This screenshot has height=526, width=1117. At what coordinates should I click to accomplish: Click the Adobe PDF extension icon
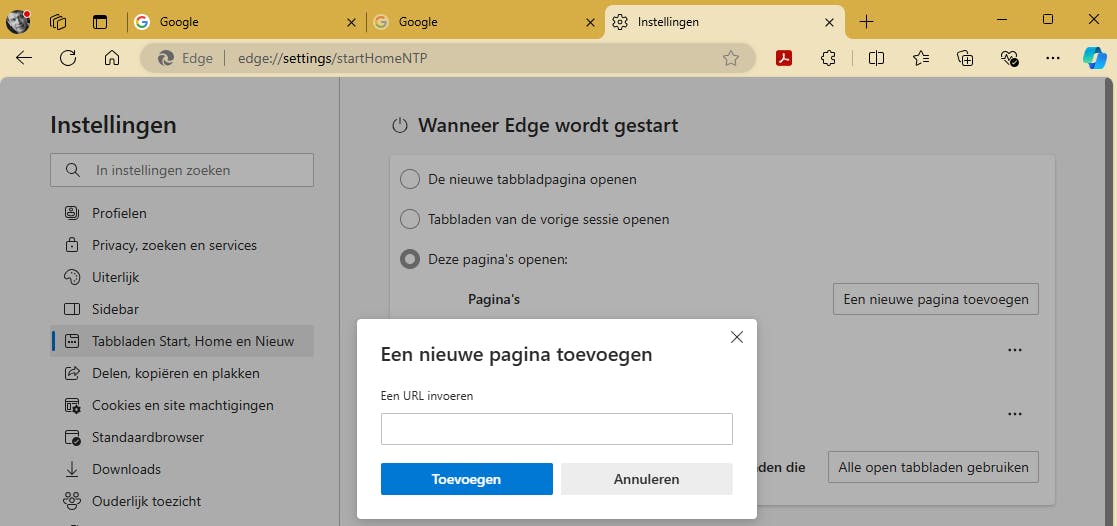784,58
